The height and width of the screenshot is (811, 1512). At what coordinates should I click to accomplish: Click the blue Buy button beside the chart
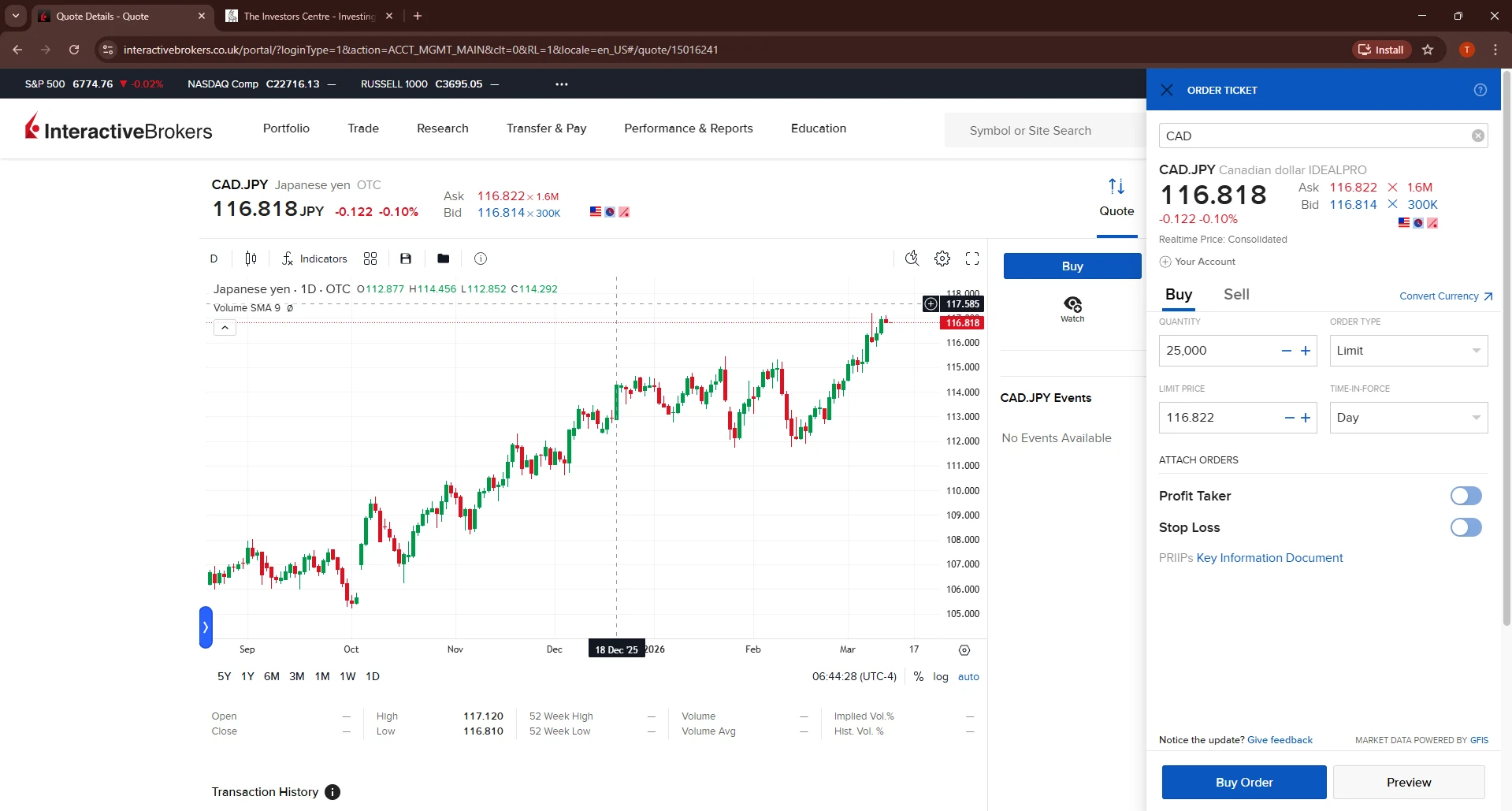point(1072,266)
